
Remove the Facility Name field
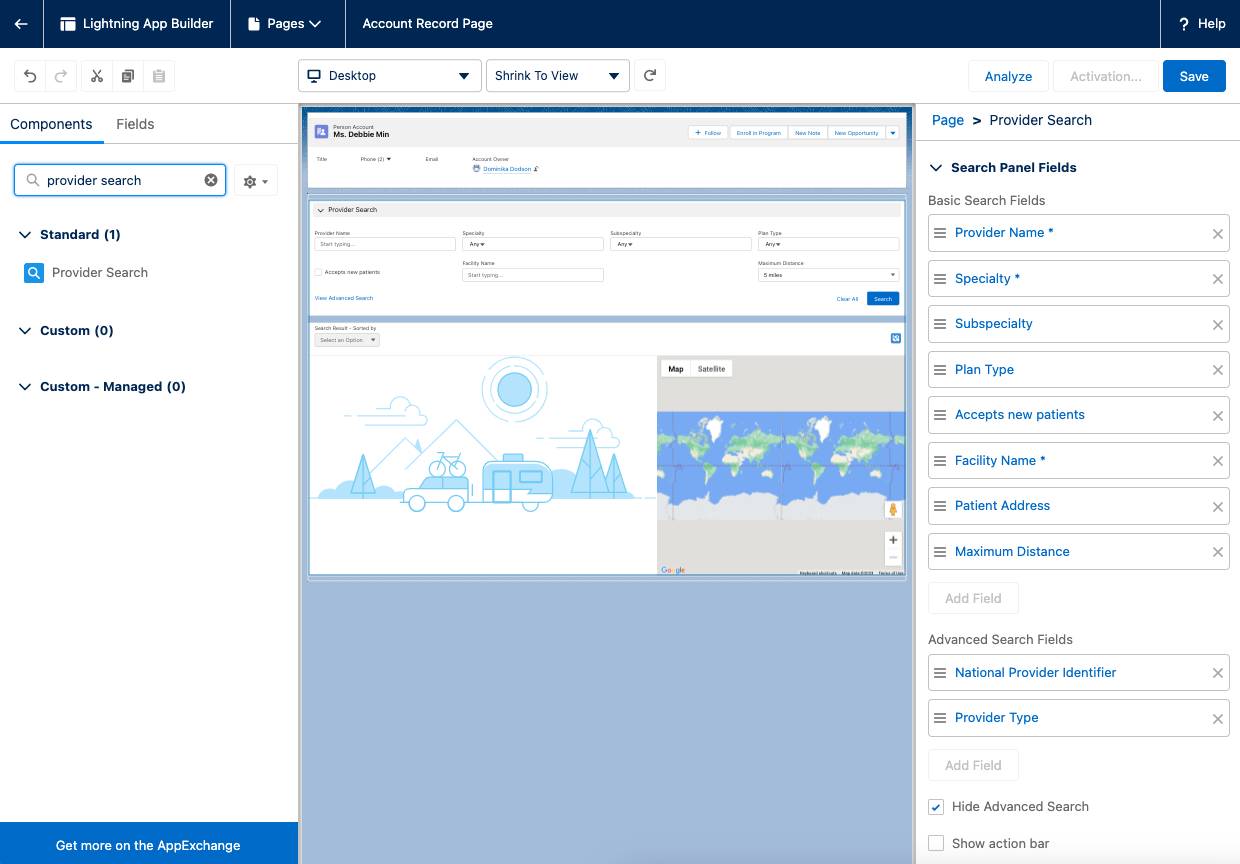pos(1218,461)
